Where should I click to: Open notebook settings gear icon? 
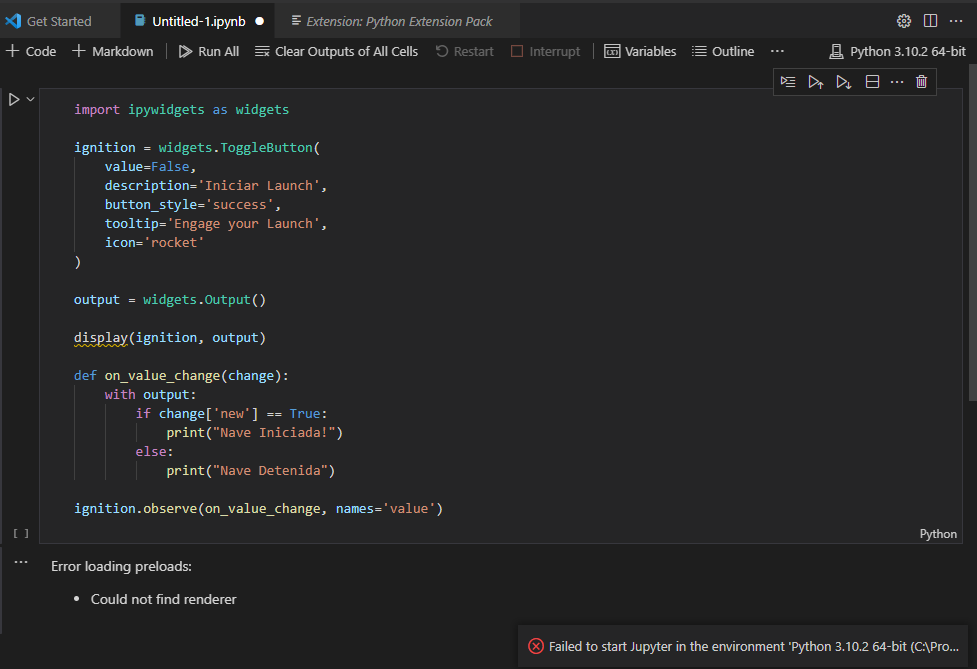(x=903, y=21)
